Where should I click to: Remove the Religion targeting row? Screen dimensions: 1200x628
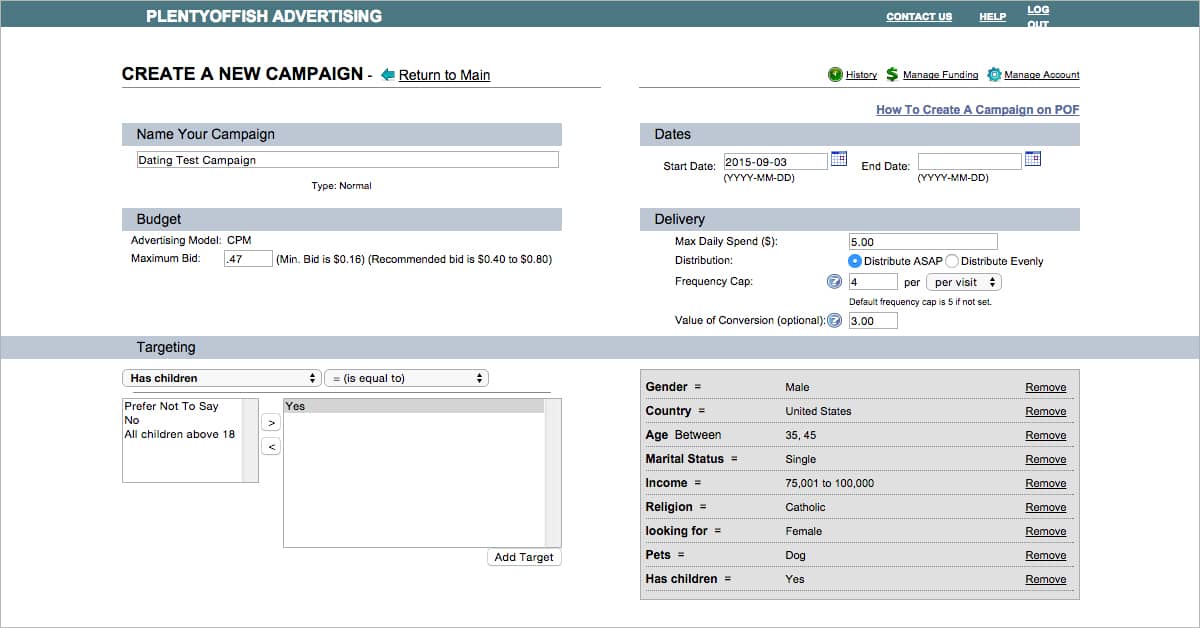click(1046, 507)
